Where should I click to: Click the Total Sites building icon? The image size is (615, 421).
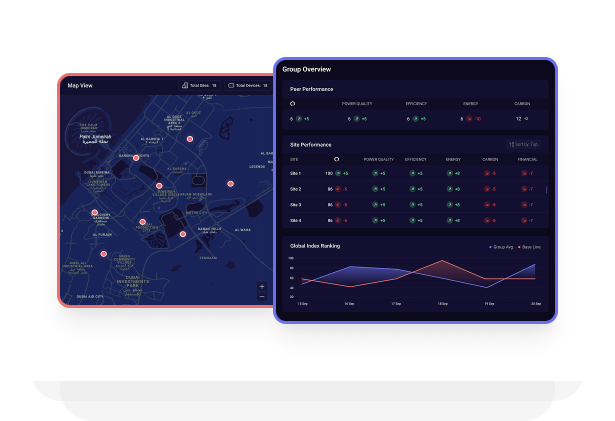tap(185, 86)
